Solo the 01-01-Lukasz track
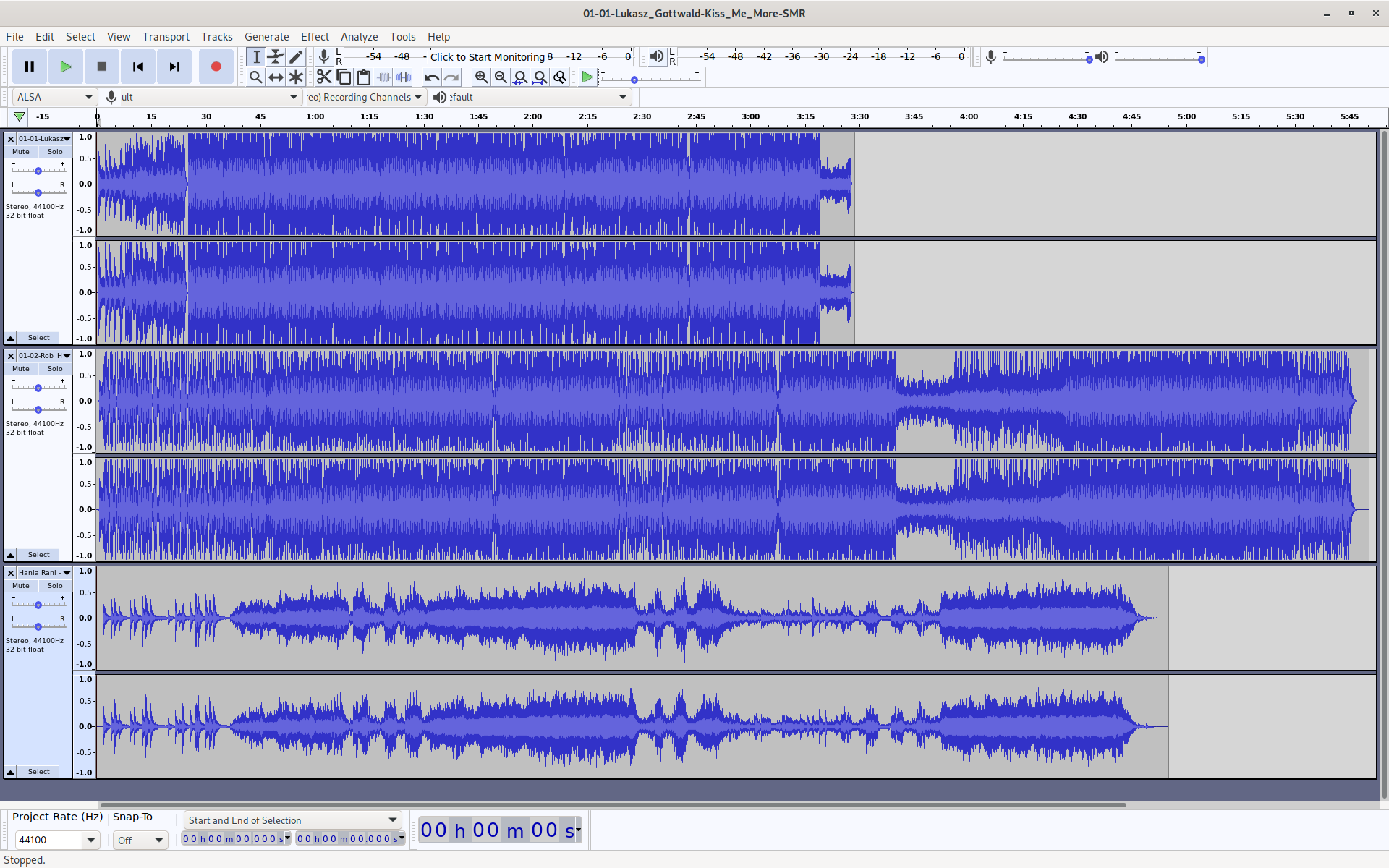Viewport: 1389px width, 868px height. click(55, 152)
